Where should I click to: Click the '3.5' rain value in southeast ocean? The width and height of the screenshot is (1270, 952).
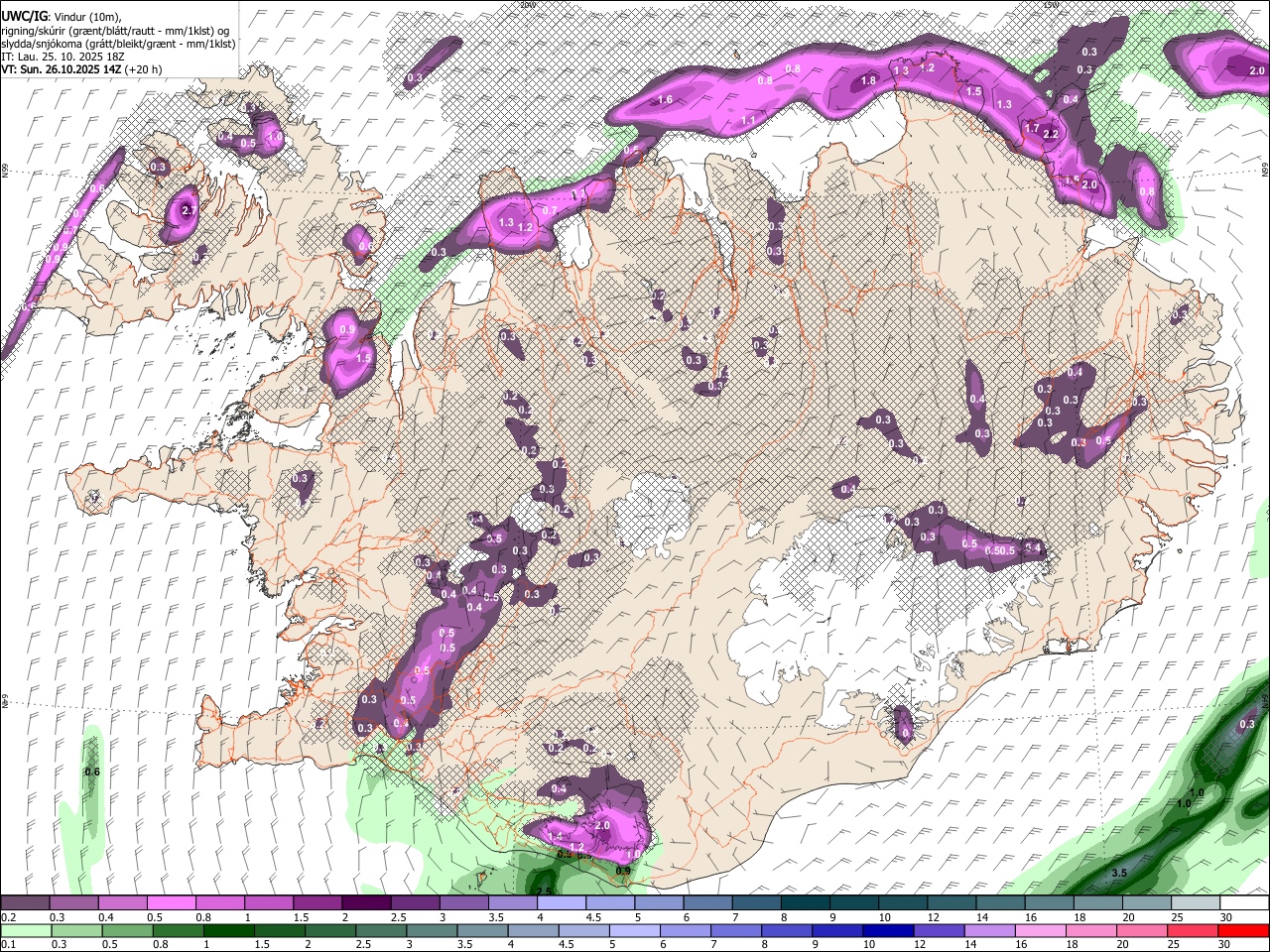[x=1119, y=873]
